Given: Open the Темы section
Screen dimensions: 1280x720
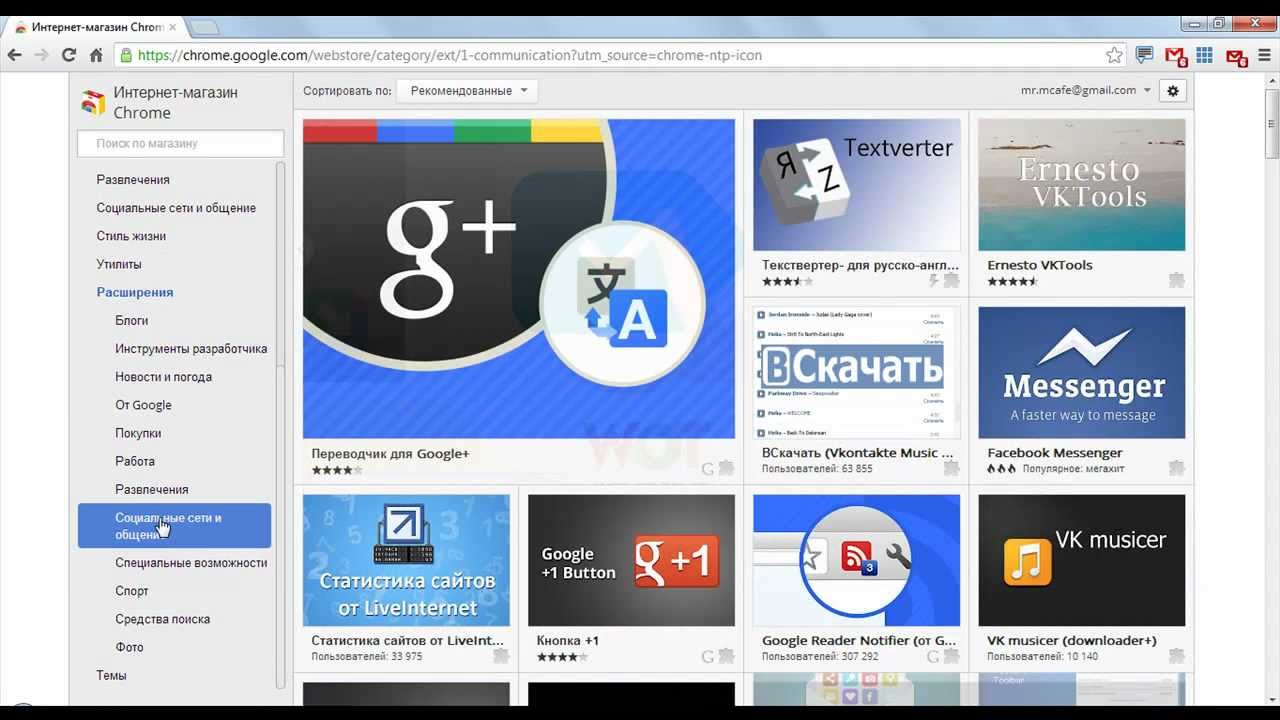Looking at the screenshot, I should click(111, 675).
